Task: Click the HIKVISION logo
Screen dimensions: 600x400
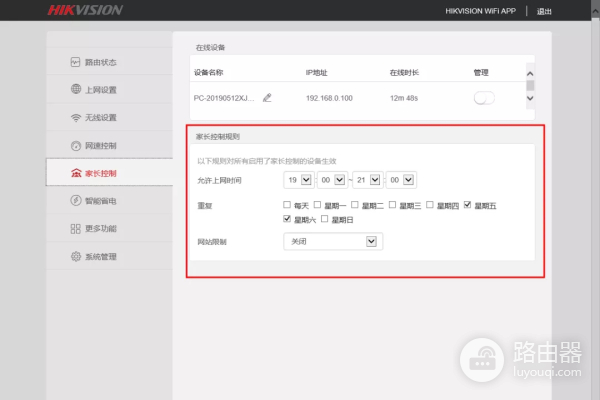Action: (x=86, y=11)
